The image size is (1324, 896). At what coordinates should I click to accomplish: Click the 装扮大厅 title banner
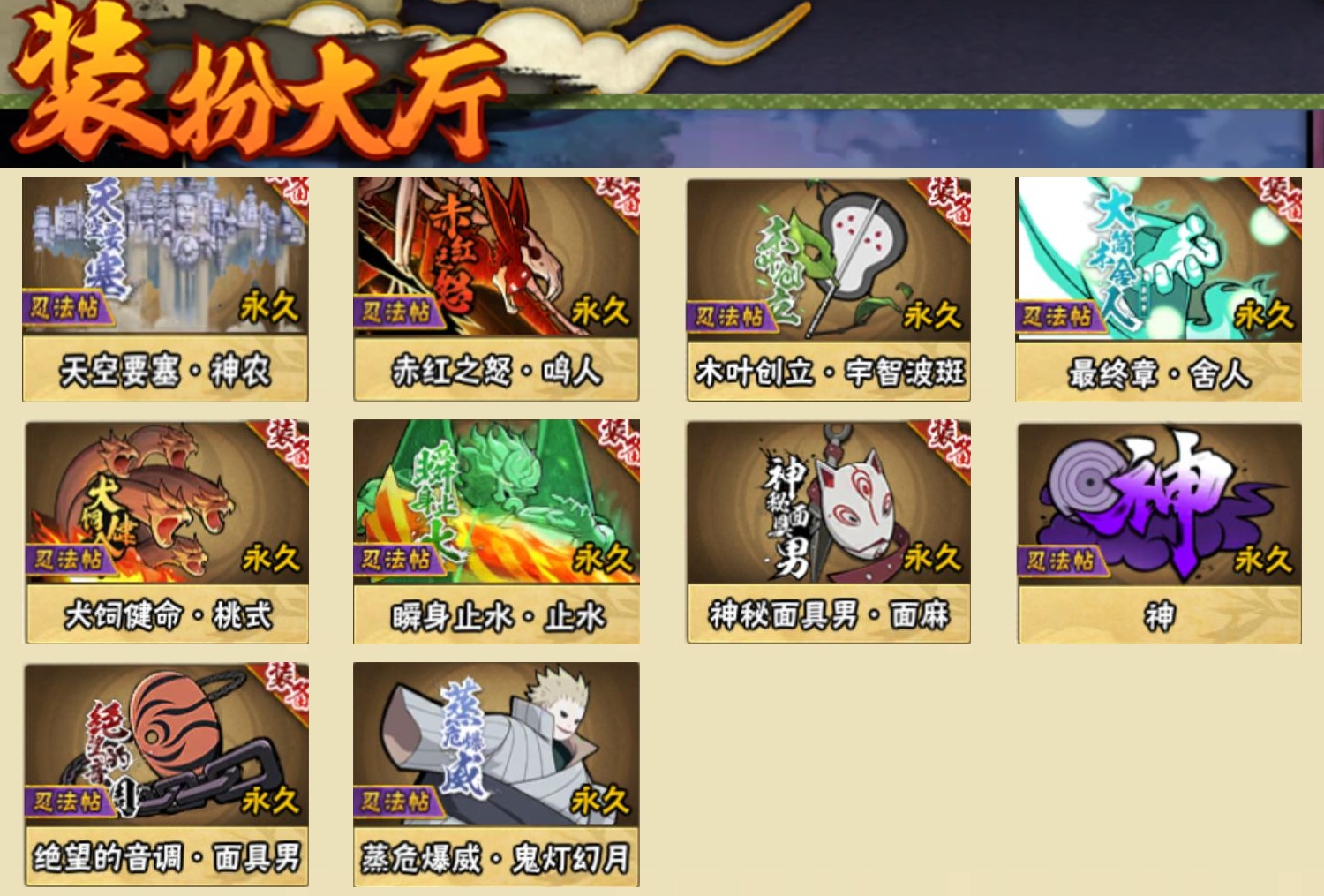(x=256, y=84)
